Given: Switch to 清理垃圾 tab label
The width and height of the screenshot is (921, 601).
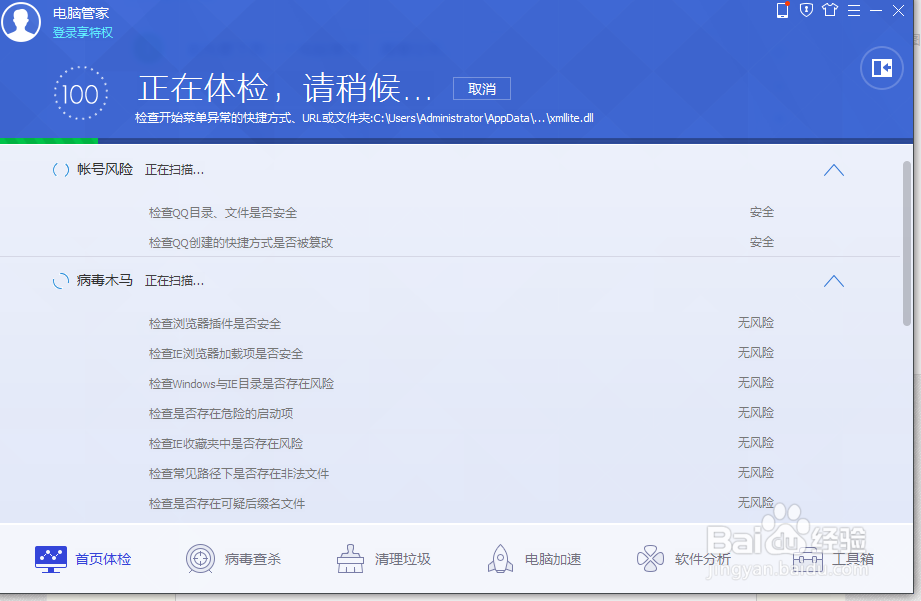Looking at the screenshot, I should (403, 559).
